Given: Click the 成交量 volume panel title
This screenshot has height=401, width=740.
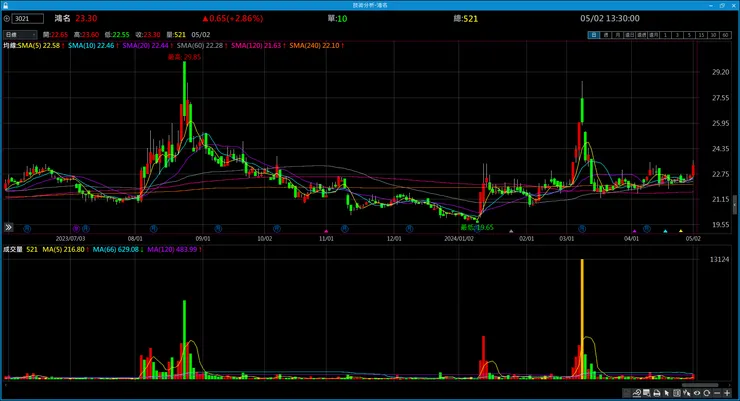Looking at the screenshot, I should [x=13, y=249].
